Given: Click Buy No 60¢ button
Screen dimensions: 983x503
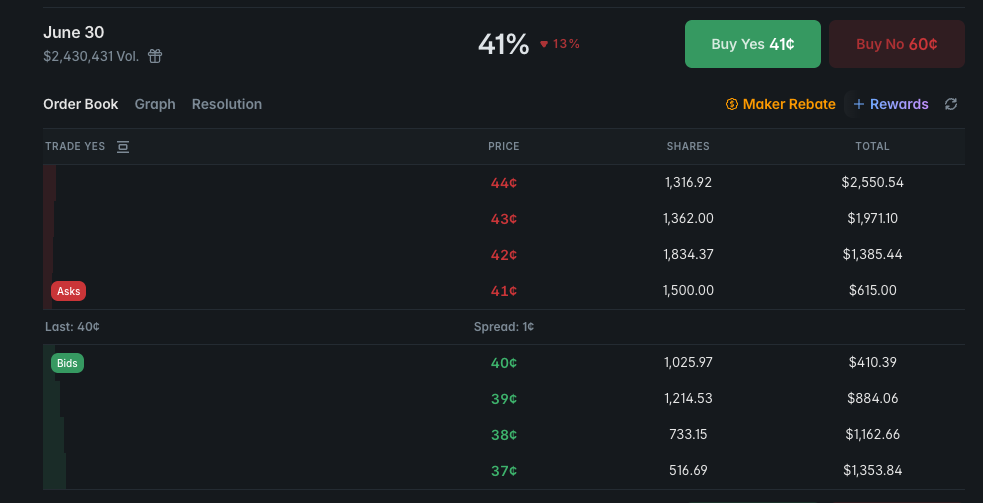Looking at the screenshot, I should point(896,44).
